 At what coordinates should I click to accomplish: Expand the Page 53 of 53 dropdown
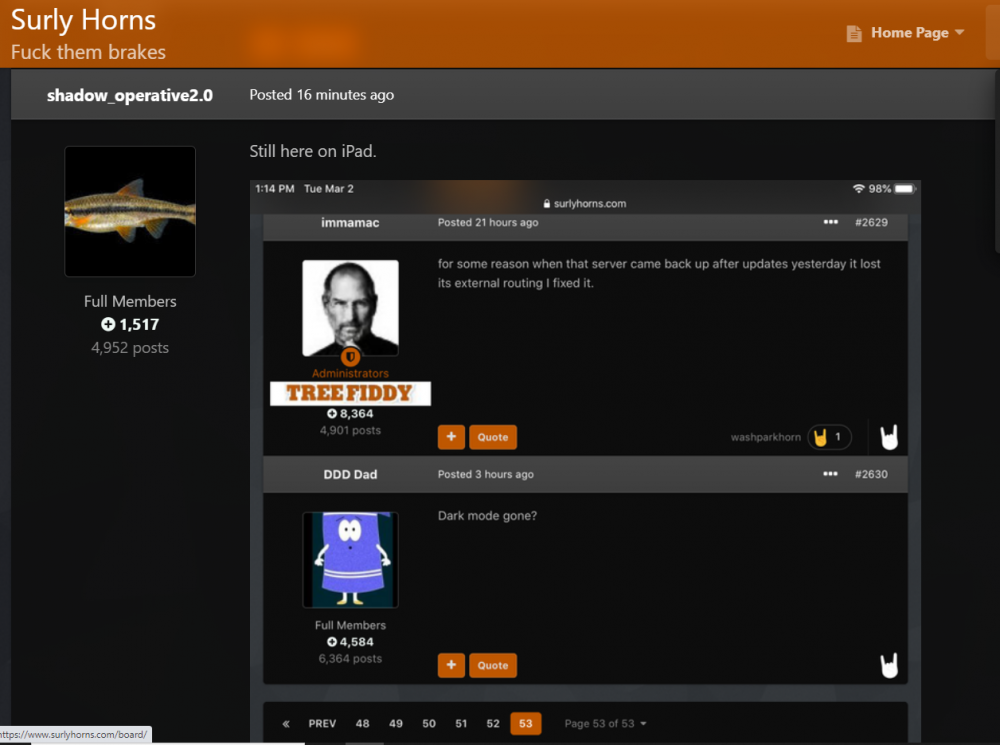(605, 723)
